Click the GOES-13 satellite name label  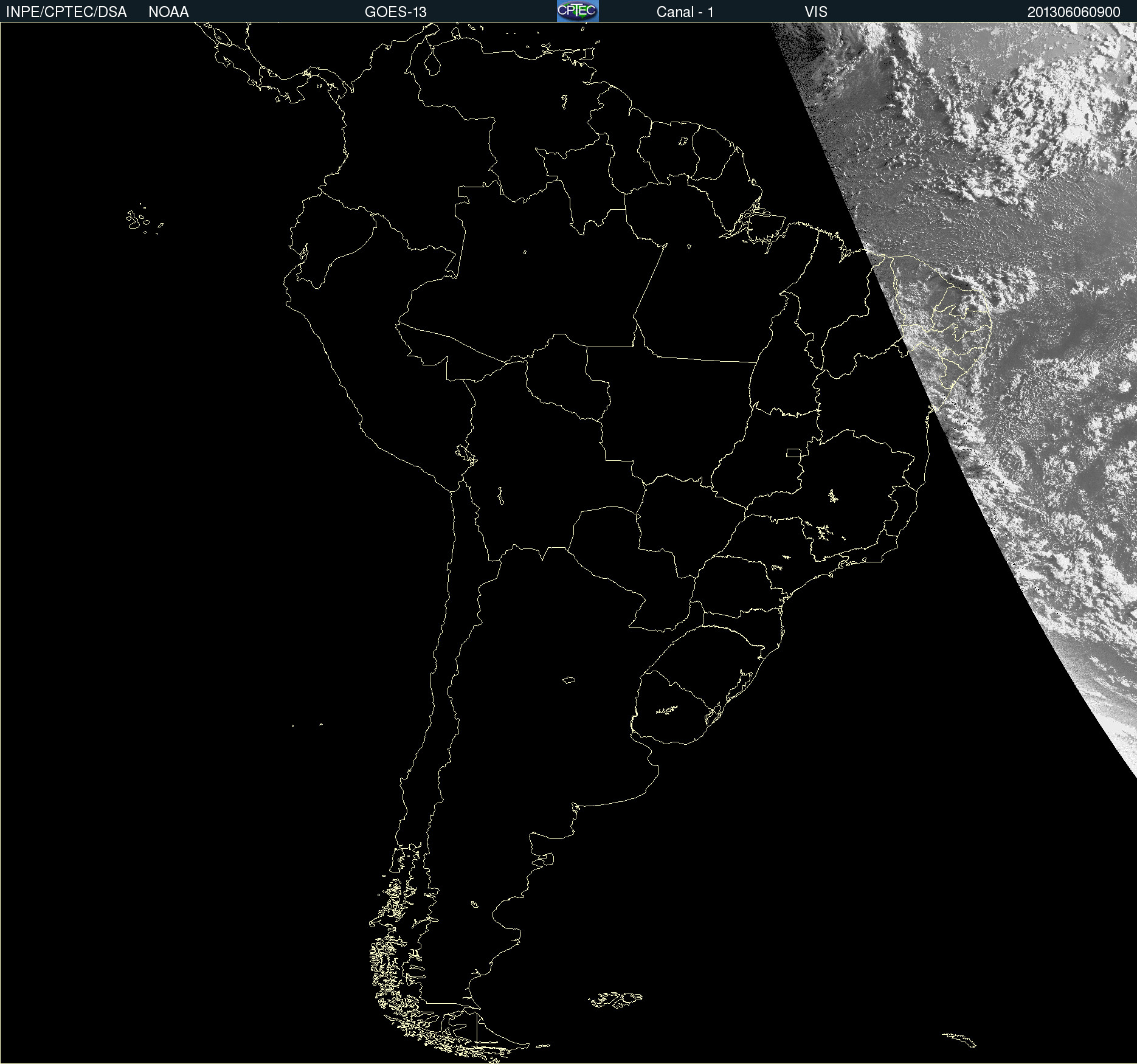pyautogui.click(x=395, y=12)
